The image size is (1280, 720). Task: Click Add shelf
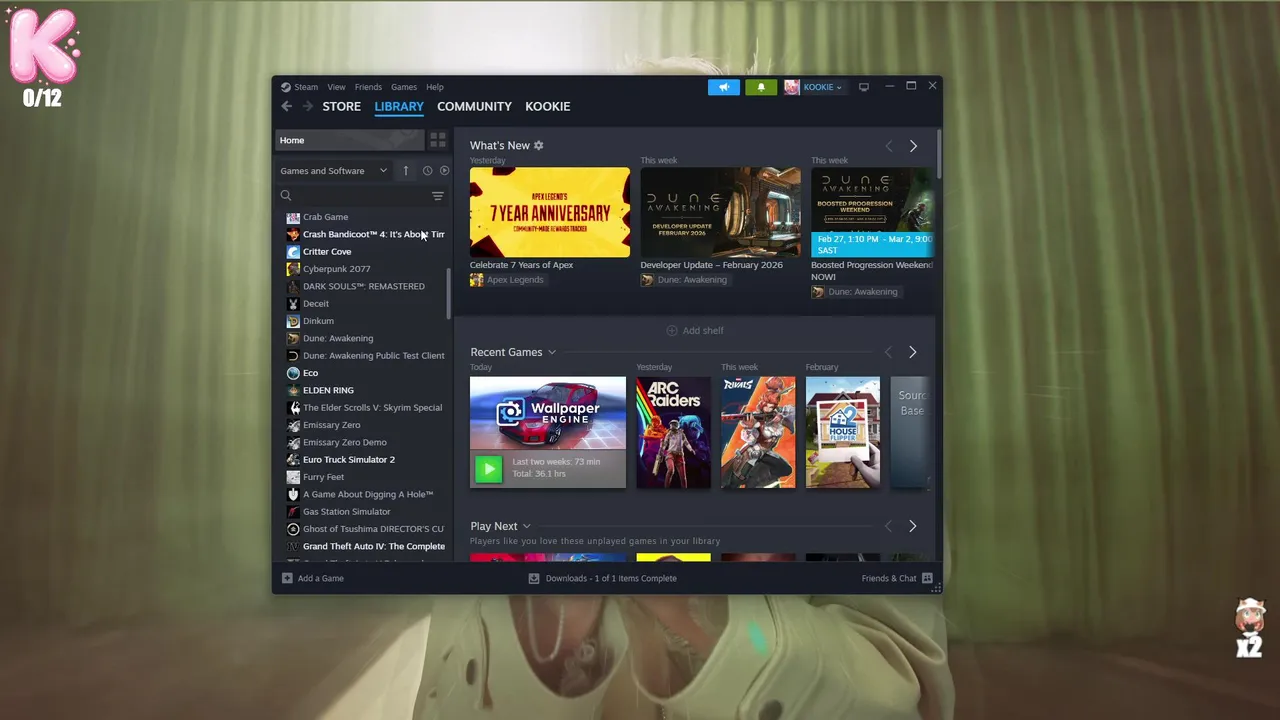[x=695, y=331]
